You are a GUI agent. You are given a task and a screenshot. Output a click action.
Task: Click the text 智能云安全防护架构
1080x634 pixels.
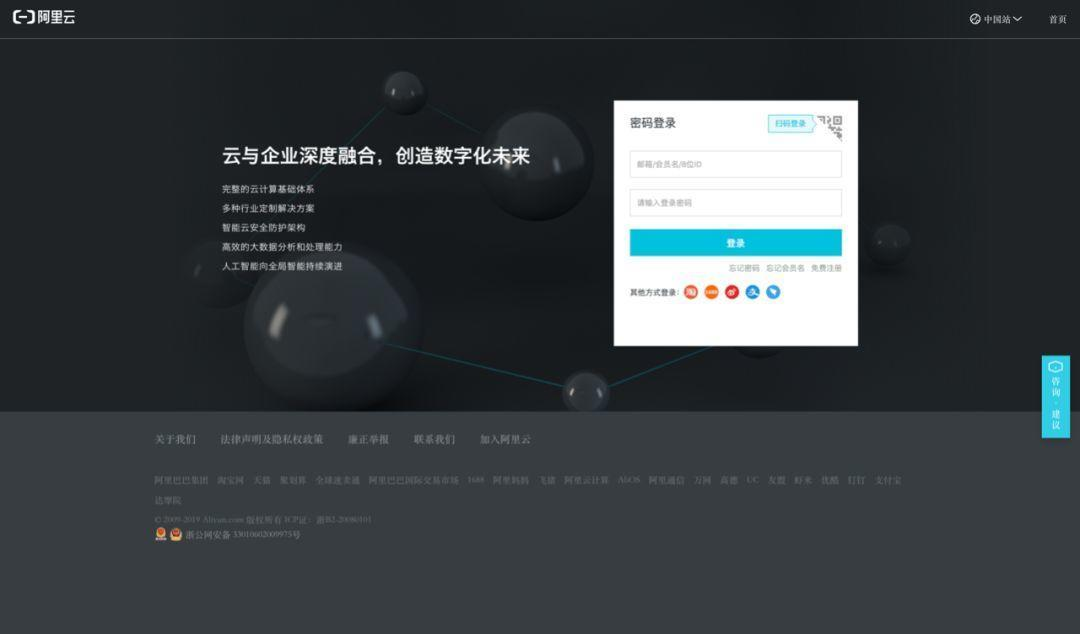pos(263,227)
